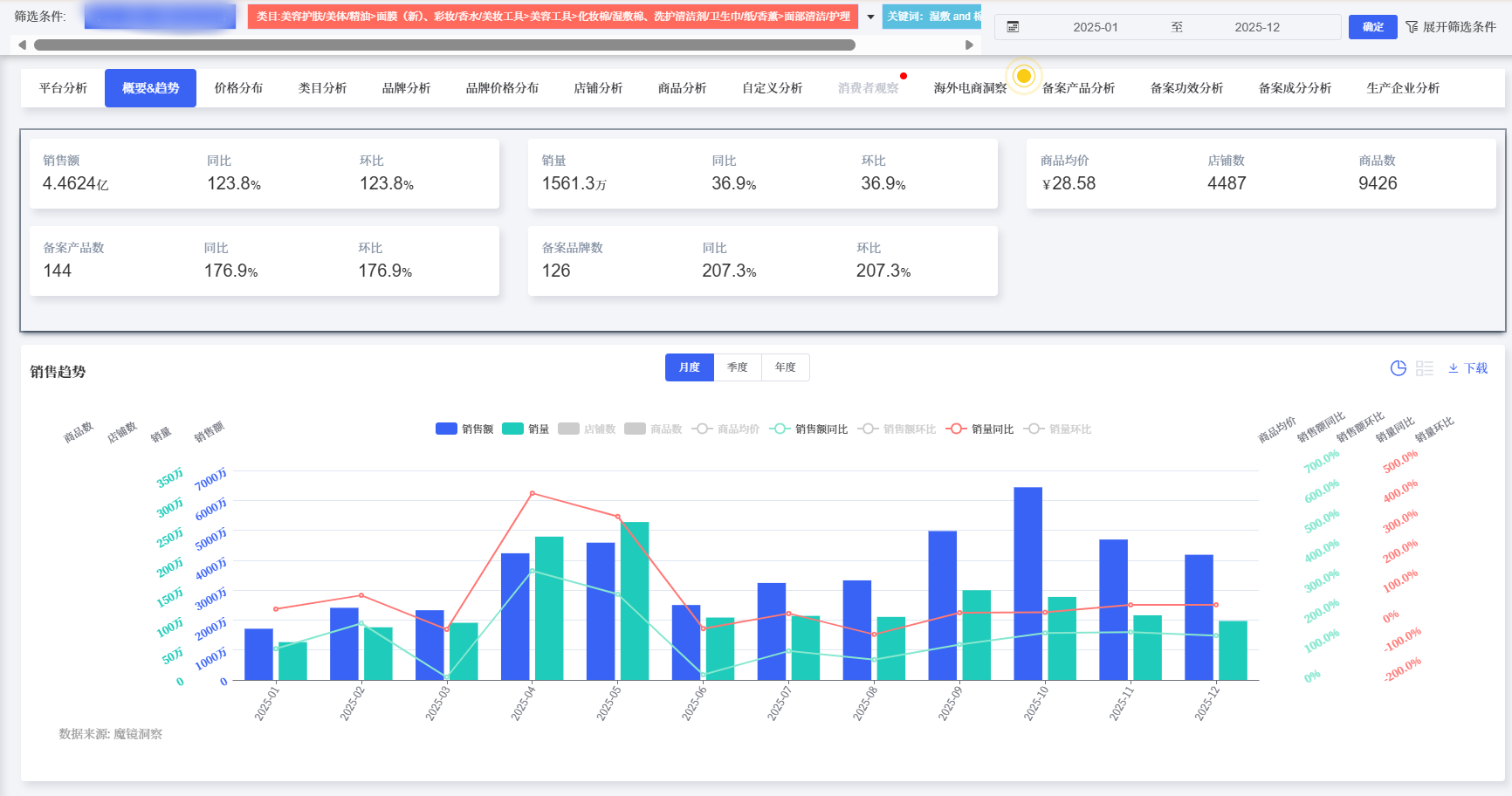
Task: Open the 2025-01 start date picker
Action: 1095,27
